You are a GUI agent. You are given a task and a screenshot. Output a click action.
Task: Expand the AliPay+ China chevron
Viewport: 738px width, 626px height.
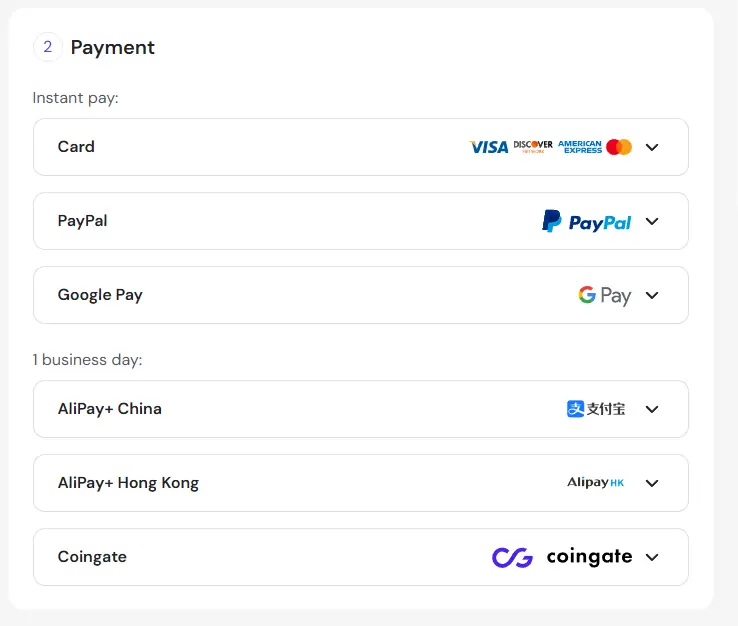(652, 409)
